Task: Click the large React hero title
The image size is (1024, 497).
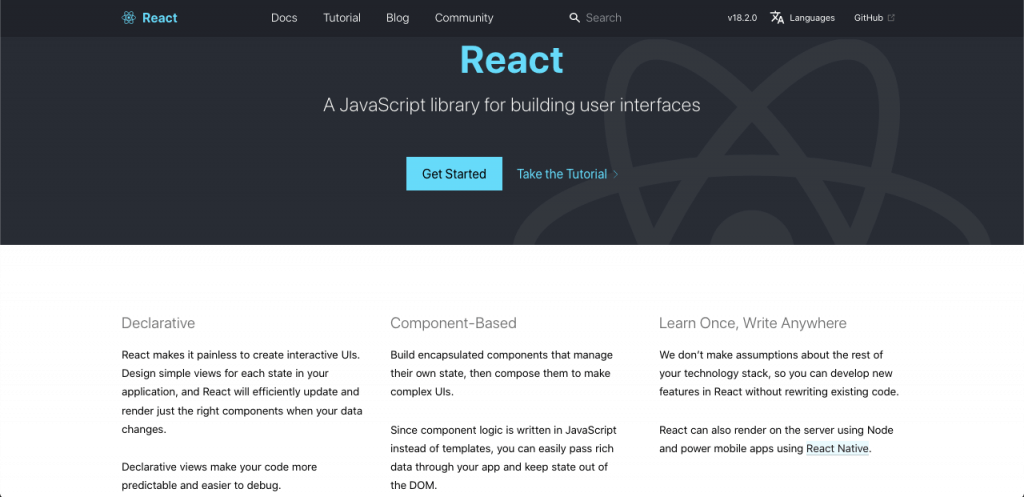Action: click(x=512, y=59)
